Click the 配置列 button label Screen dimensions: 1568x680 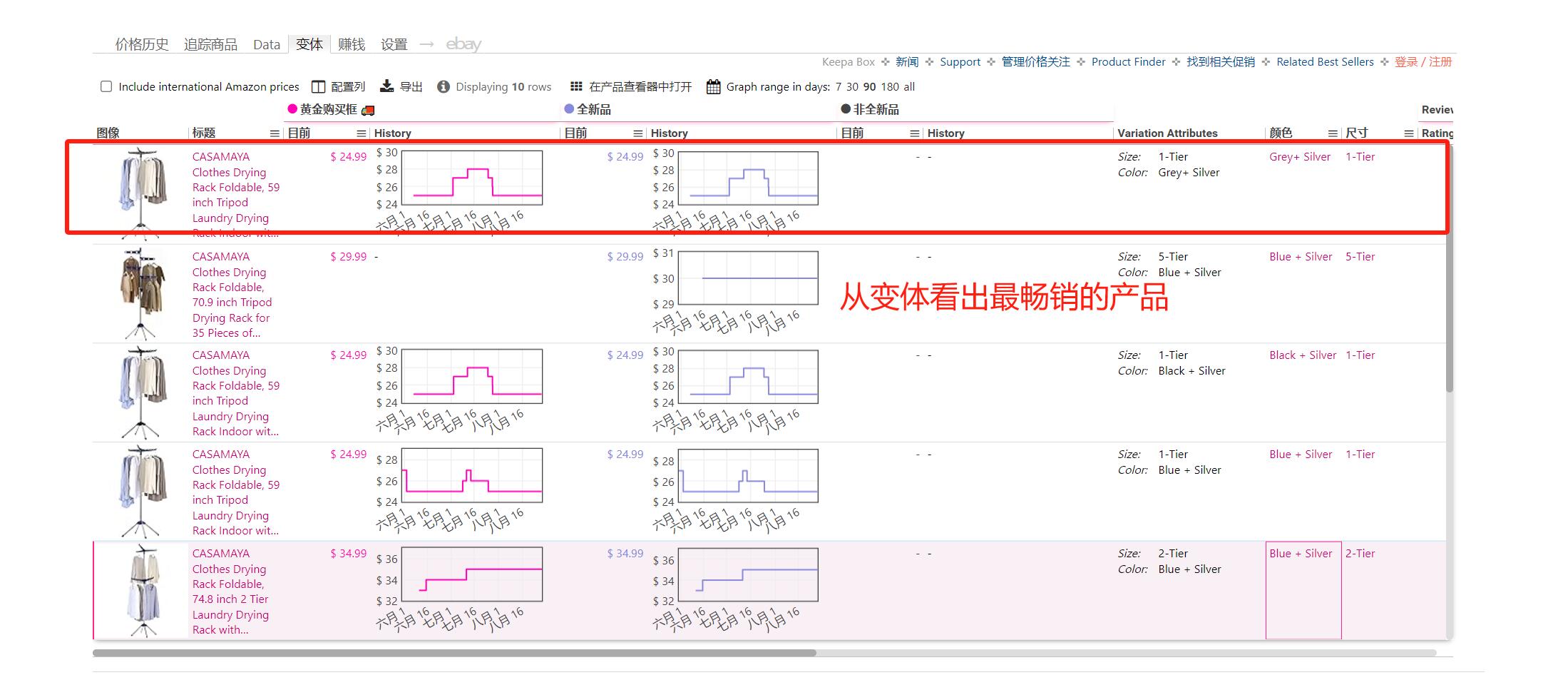[348, 87]
